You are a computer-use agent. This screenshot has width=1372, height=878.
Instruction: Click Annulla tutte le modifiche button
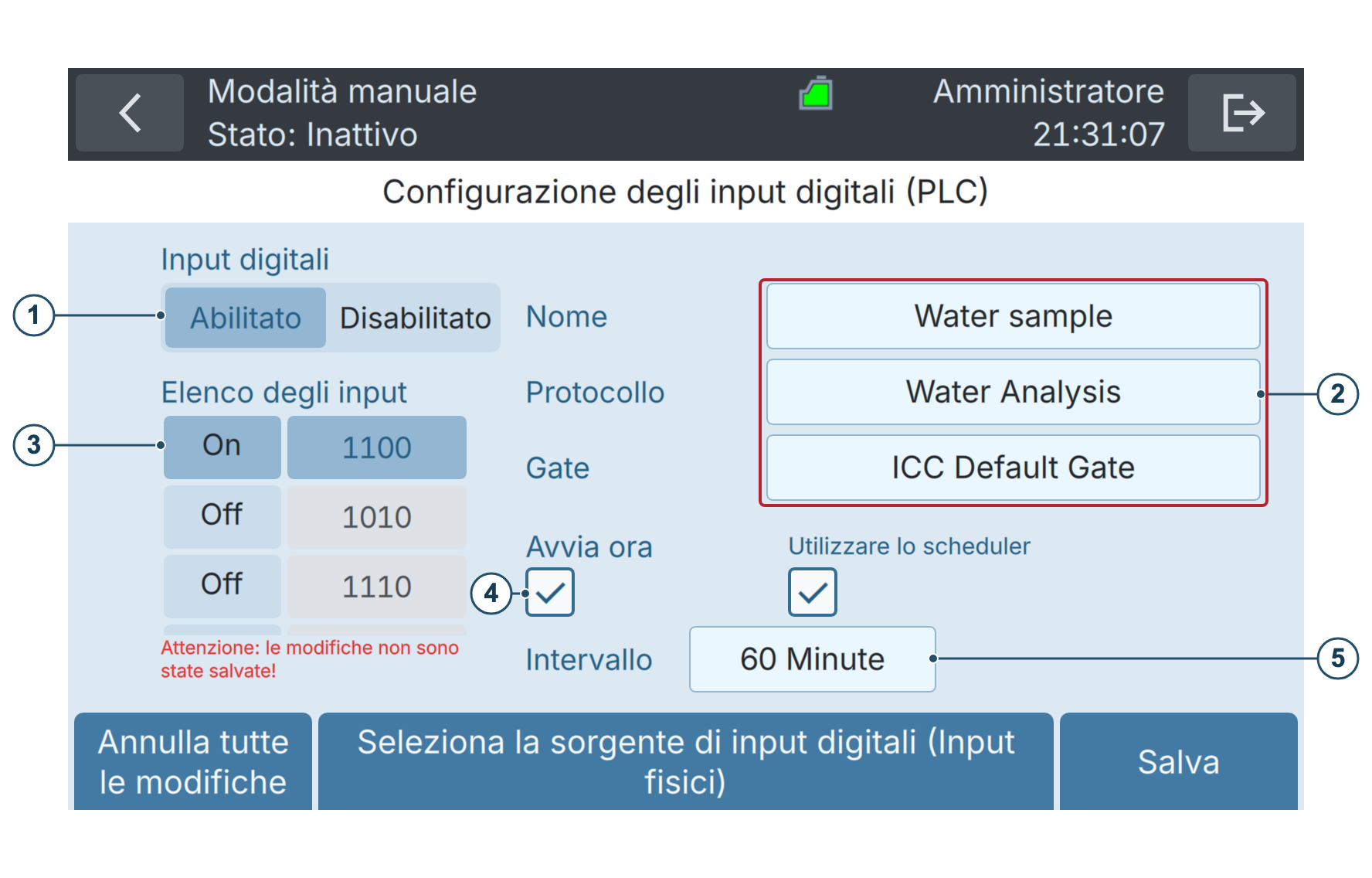coord(193,761)
